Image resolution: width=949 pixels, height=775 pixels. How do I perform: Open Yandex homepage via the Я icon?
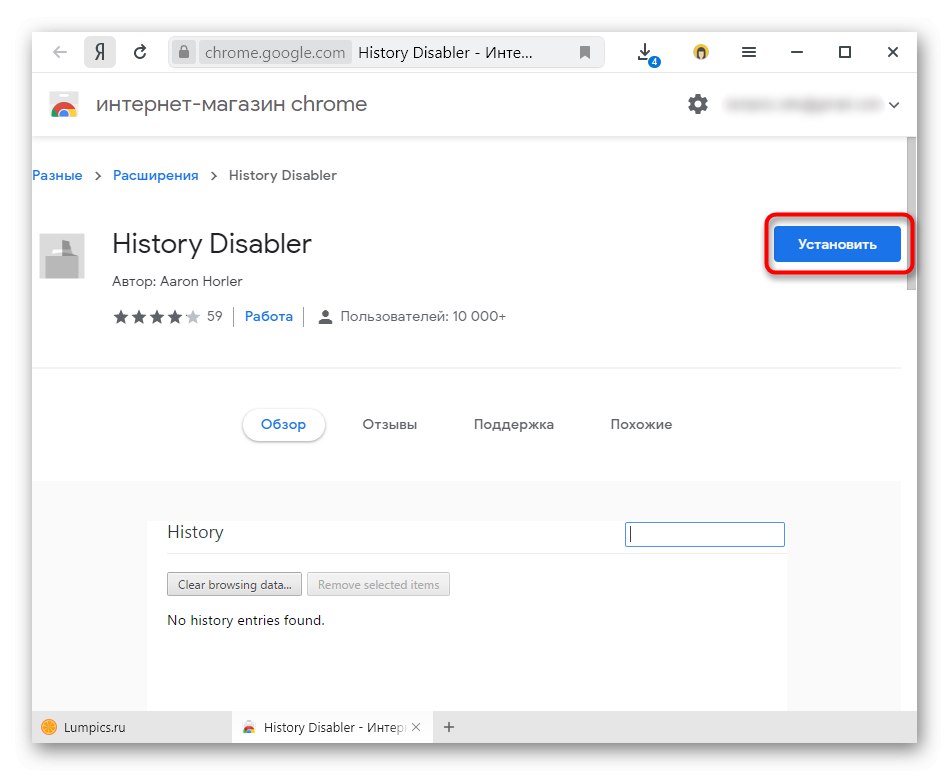(x=99, y=52)
